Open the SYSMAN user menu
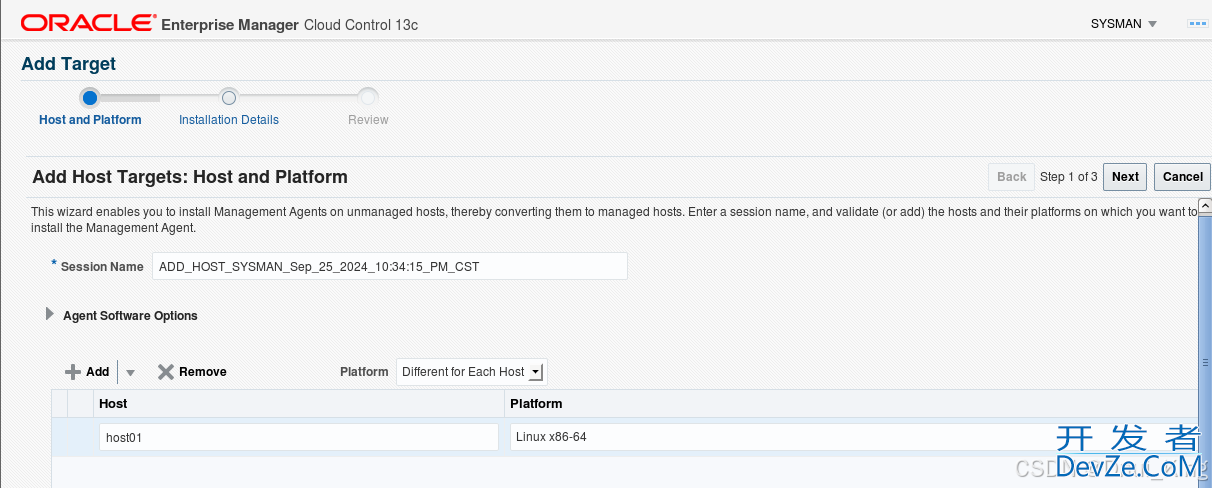This screenshot has width=1212, height=488. [1124, 24]
